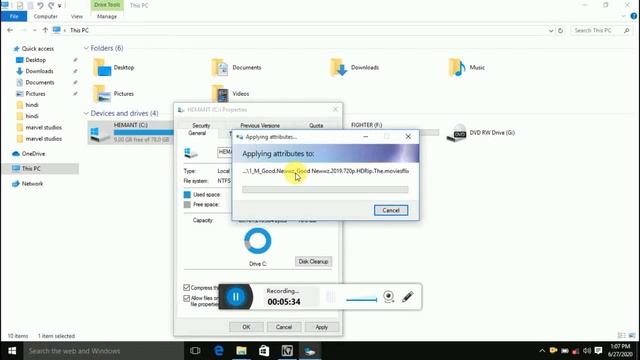
Task: Go up one level with the up arrow
Action: point(45,30)
